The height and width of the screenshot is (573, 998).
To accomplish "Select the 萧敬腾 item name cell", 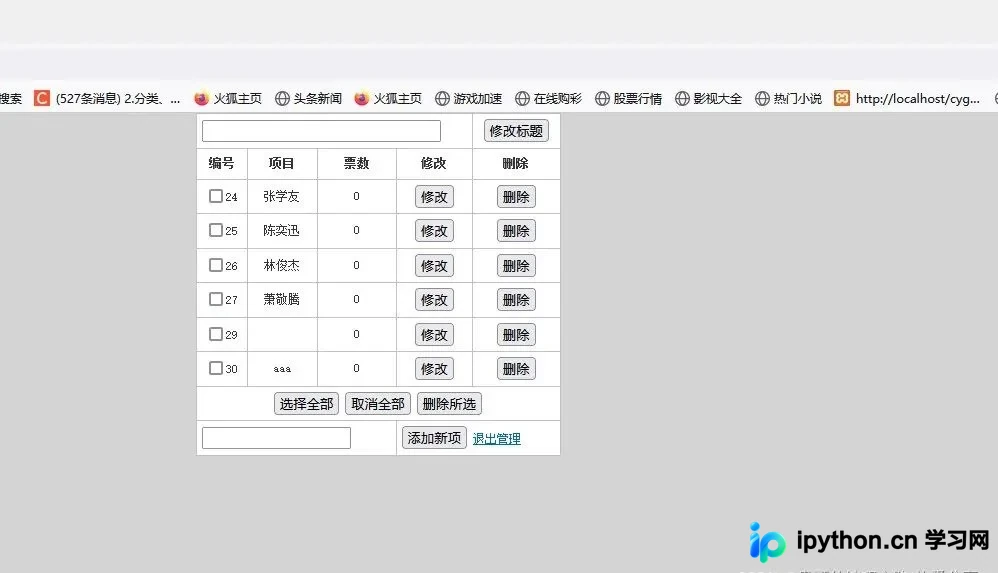I will click(281, 299).
